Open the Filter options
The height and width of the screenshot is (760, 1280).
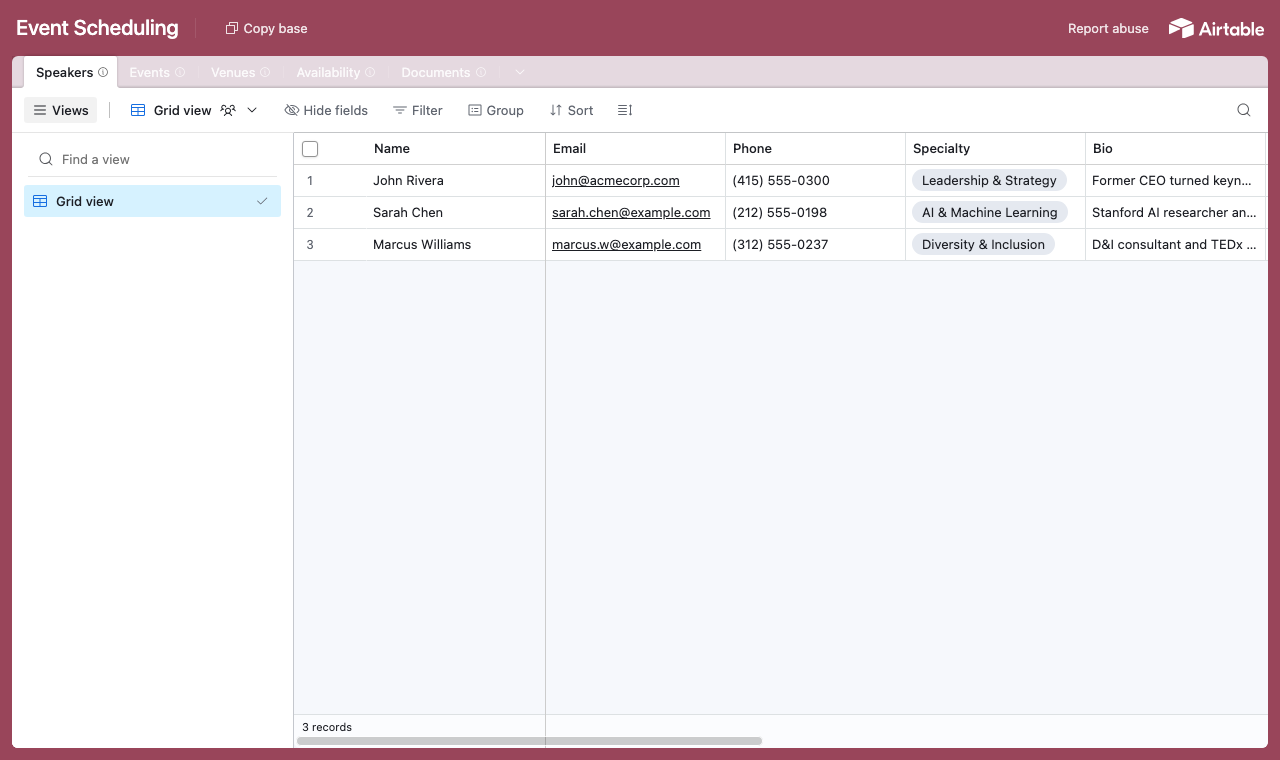[418, 110]
